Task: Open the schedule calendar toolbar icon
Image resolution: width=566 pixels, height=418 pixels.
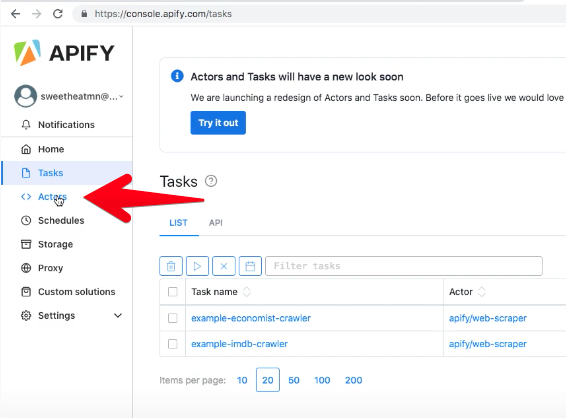Action: tap(250, 266)
